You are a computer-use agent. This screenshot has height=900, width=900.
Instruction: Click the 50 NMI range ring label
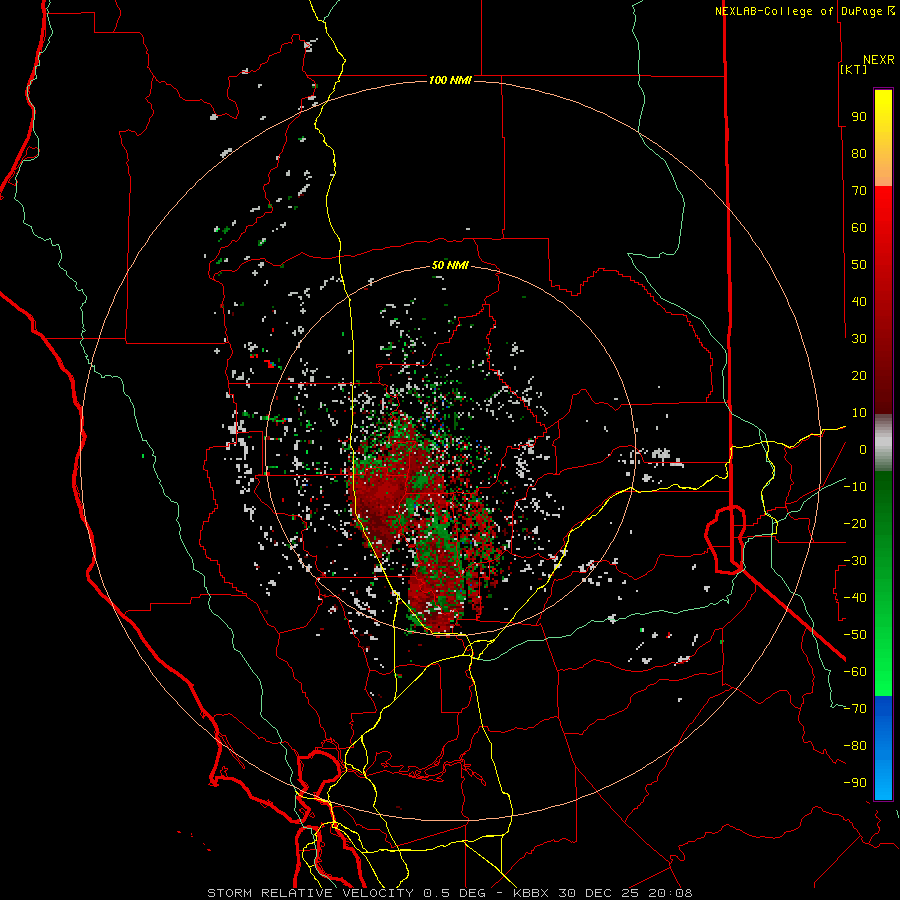[x=450, y=265]
